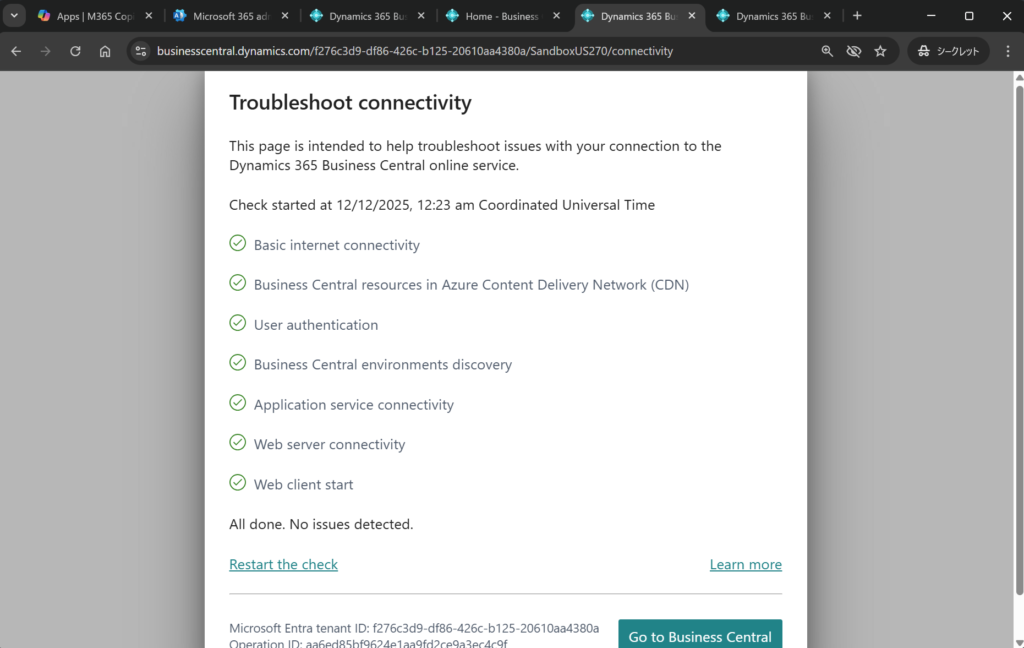The image size is (1024, 648).
Task: Reload the connectivity page
Action: [75, 51]
